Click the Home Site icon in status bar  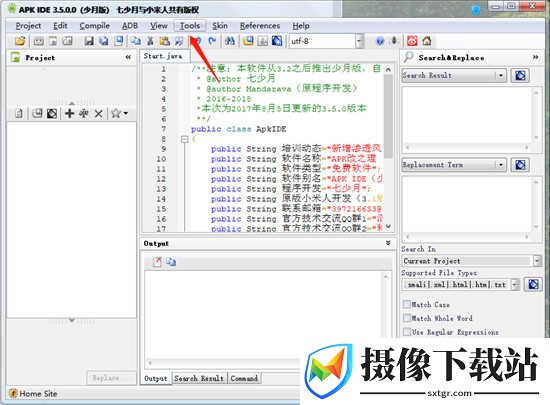[x=13, y=394]
